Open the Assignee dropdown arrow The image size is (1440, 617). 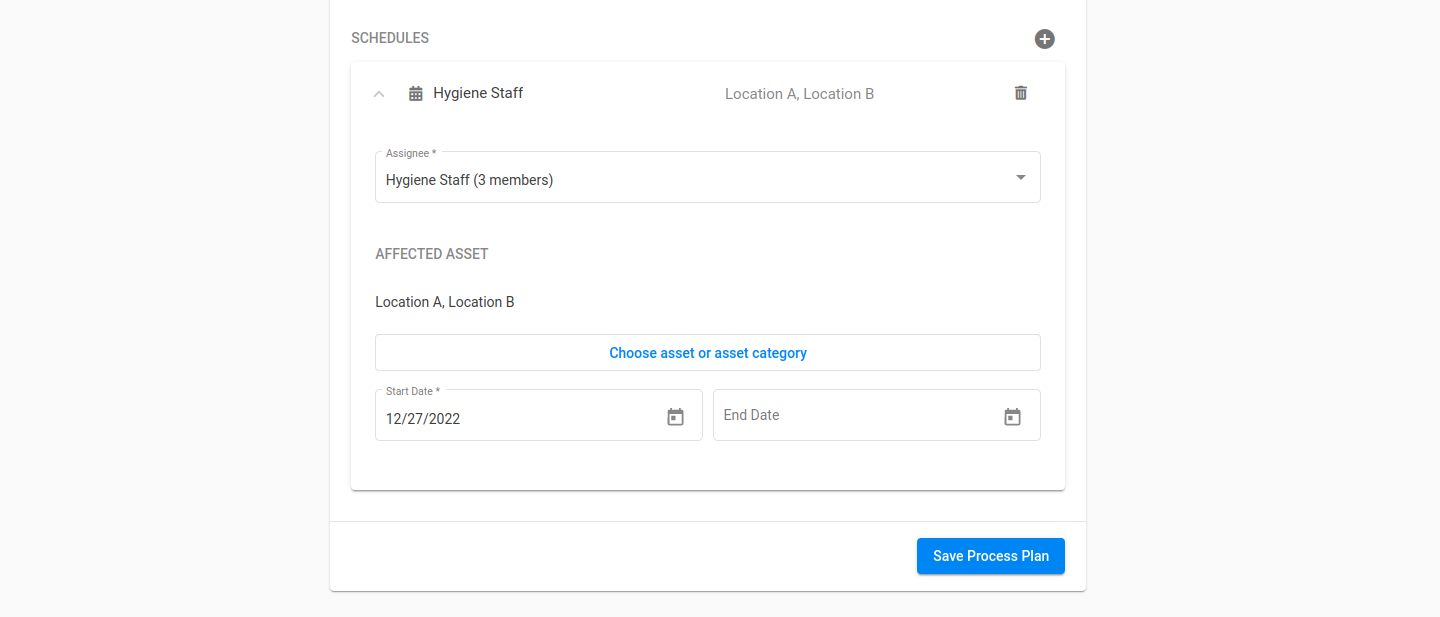coord(1020,178)
